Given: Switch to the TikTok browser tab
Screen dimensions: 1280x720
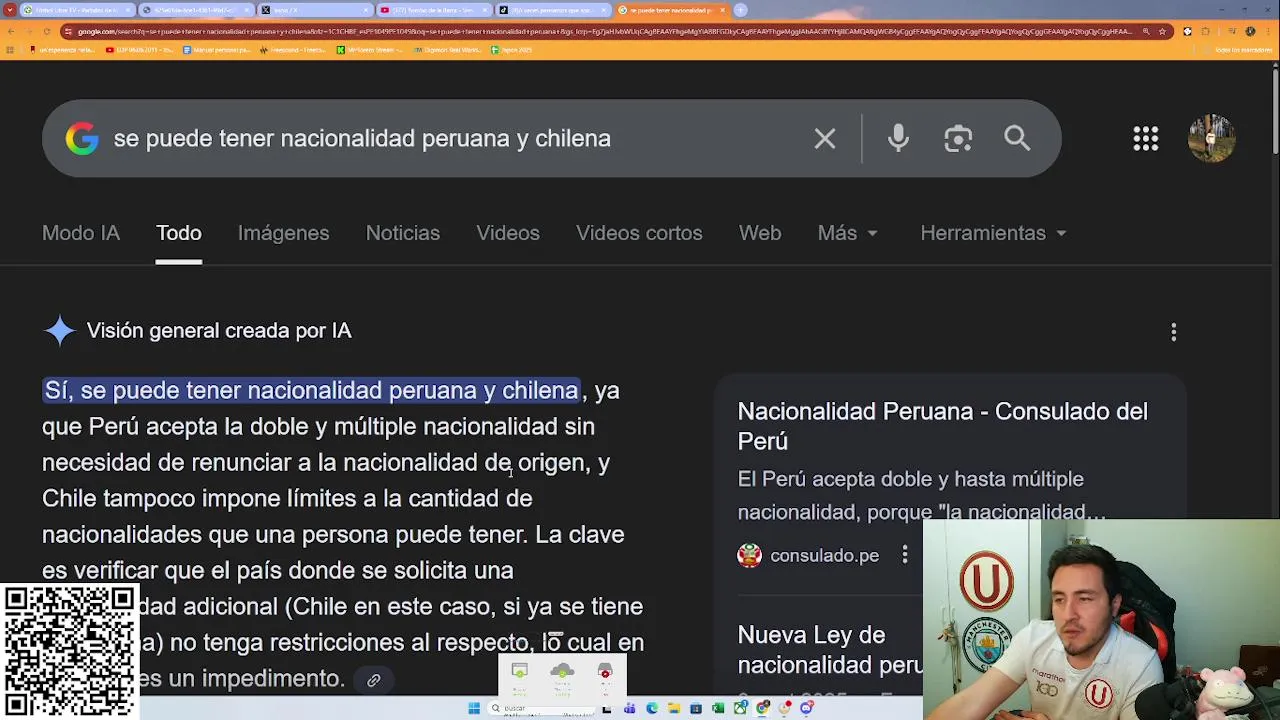Looking at the screenshot, I should (x=553, y=10).
